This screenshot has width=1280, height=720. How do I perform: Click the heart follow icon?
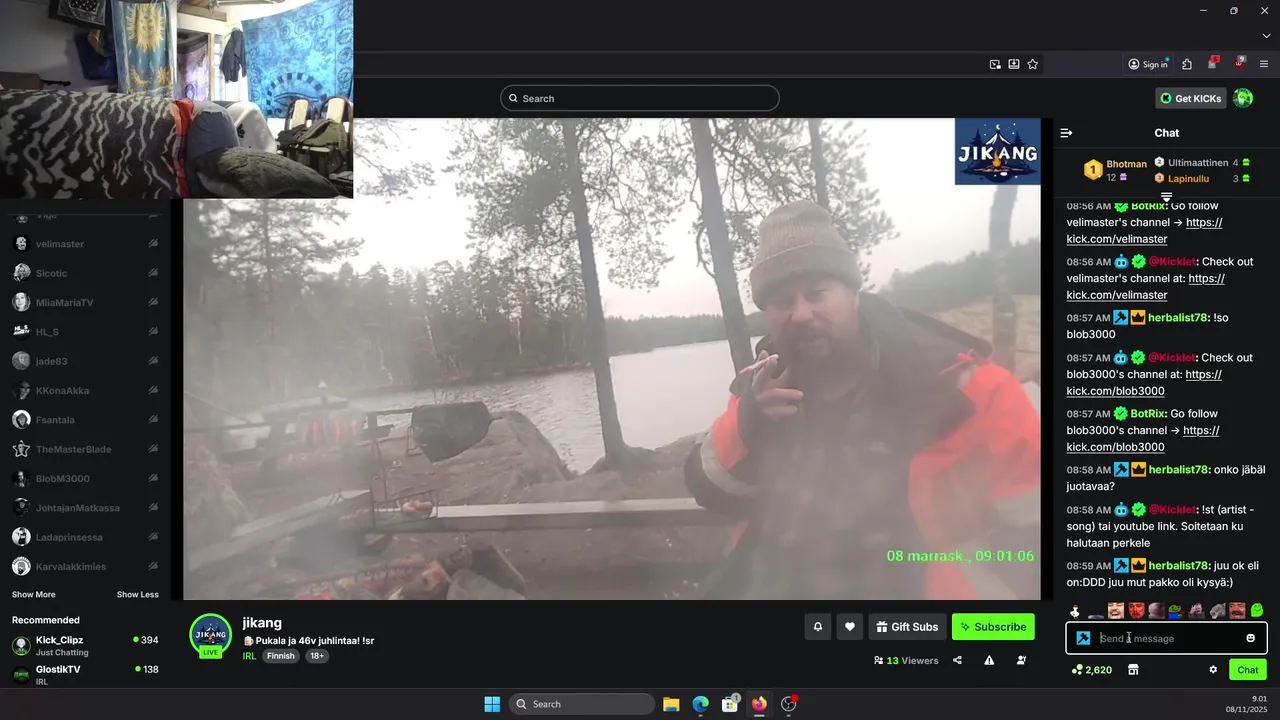click(x=850, y=627)
